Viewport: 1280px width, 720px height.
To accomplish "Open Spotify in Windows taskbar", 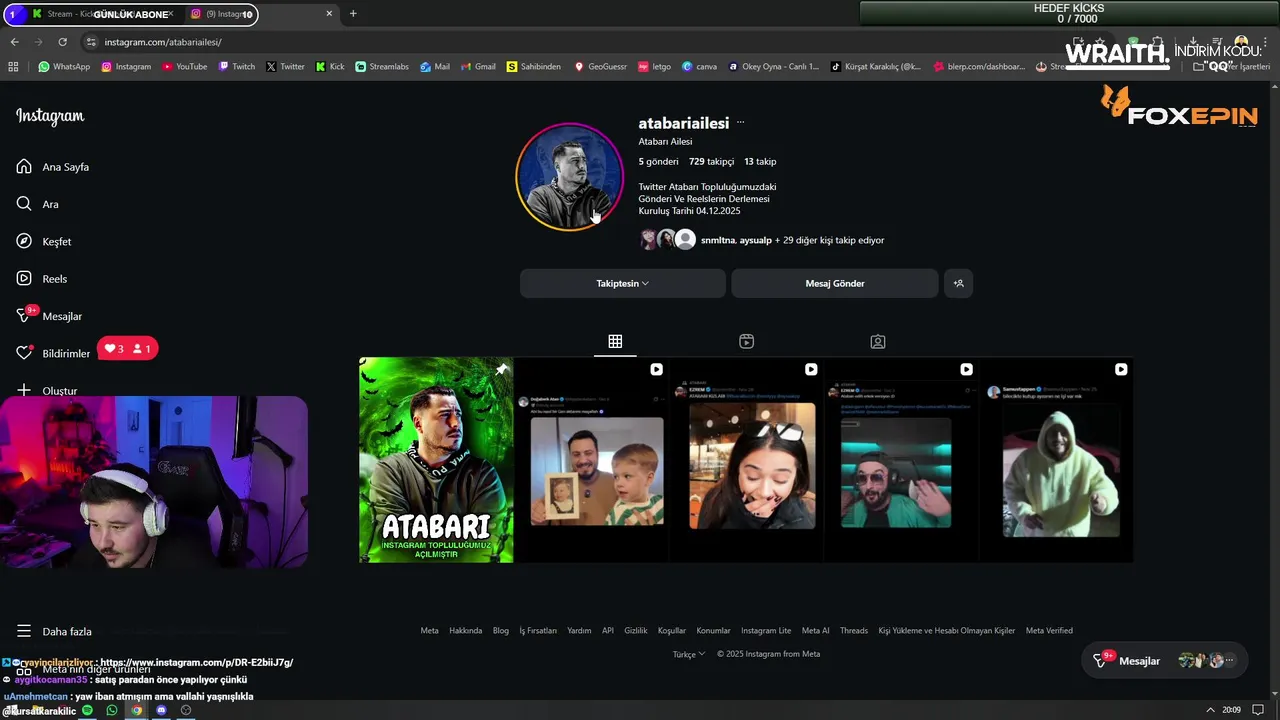I will (87, 710).
